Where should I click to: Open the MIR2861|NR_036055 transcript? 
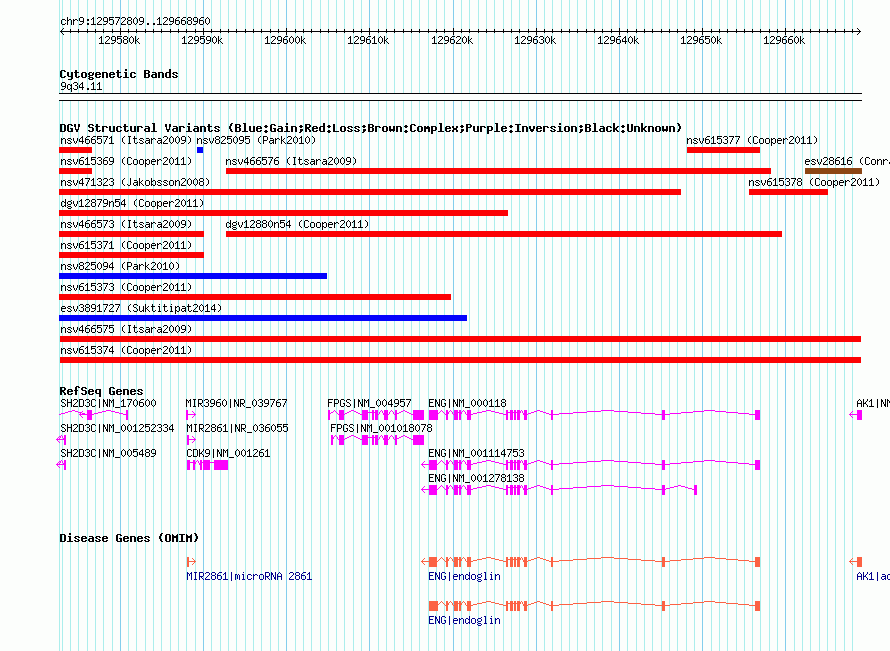237,428
